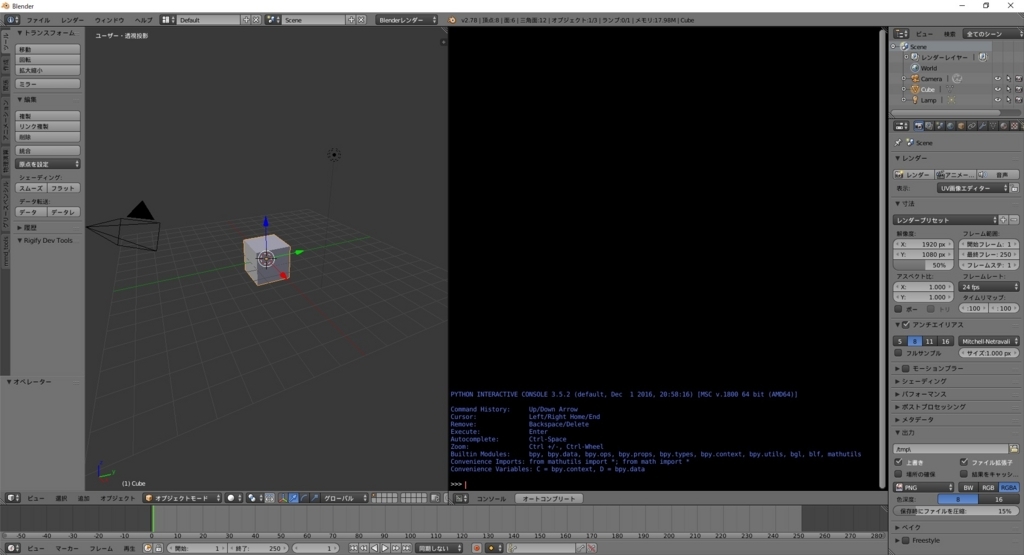Open the ウィンドウ menu
1024x555 pixels.
(109, 20)
